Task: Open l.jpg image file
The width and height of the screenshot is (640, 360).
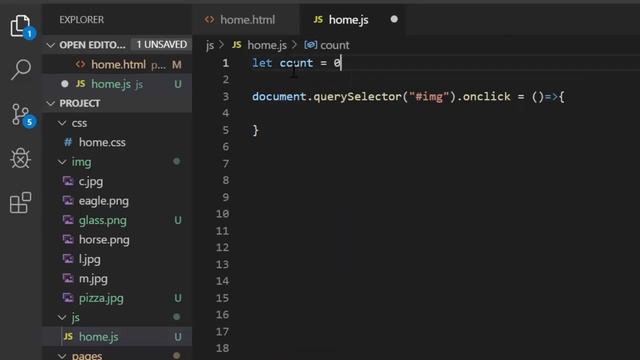Action: coord(118,259)
